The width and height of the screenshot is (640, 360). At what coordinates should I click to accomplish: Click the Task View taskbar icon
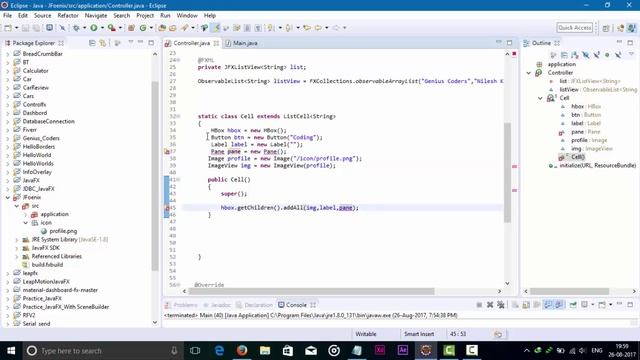[195, 351]
